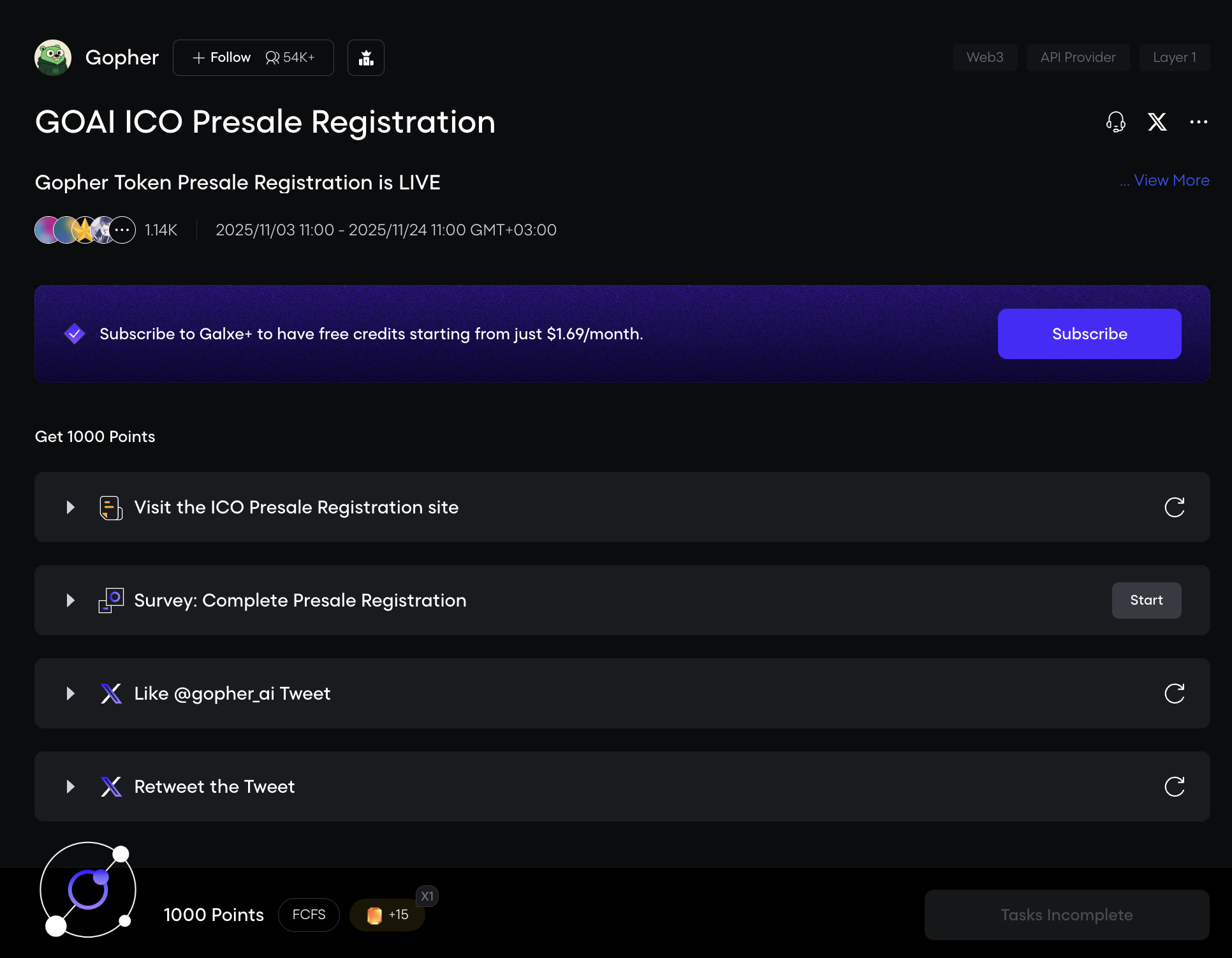
Task: Start the survey task
Action: pyautogui.click(x=1146, y=600)
